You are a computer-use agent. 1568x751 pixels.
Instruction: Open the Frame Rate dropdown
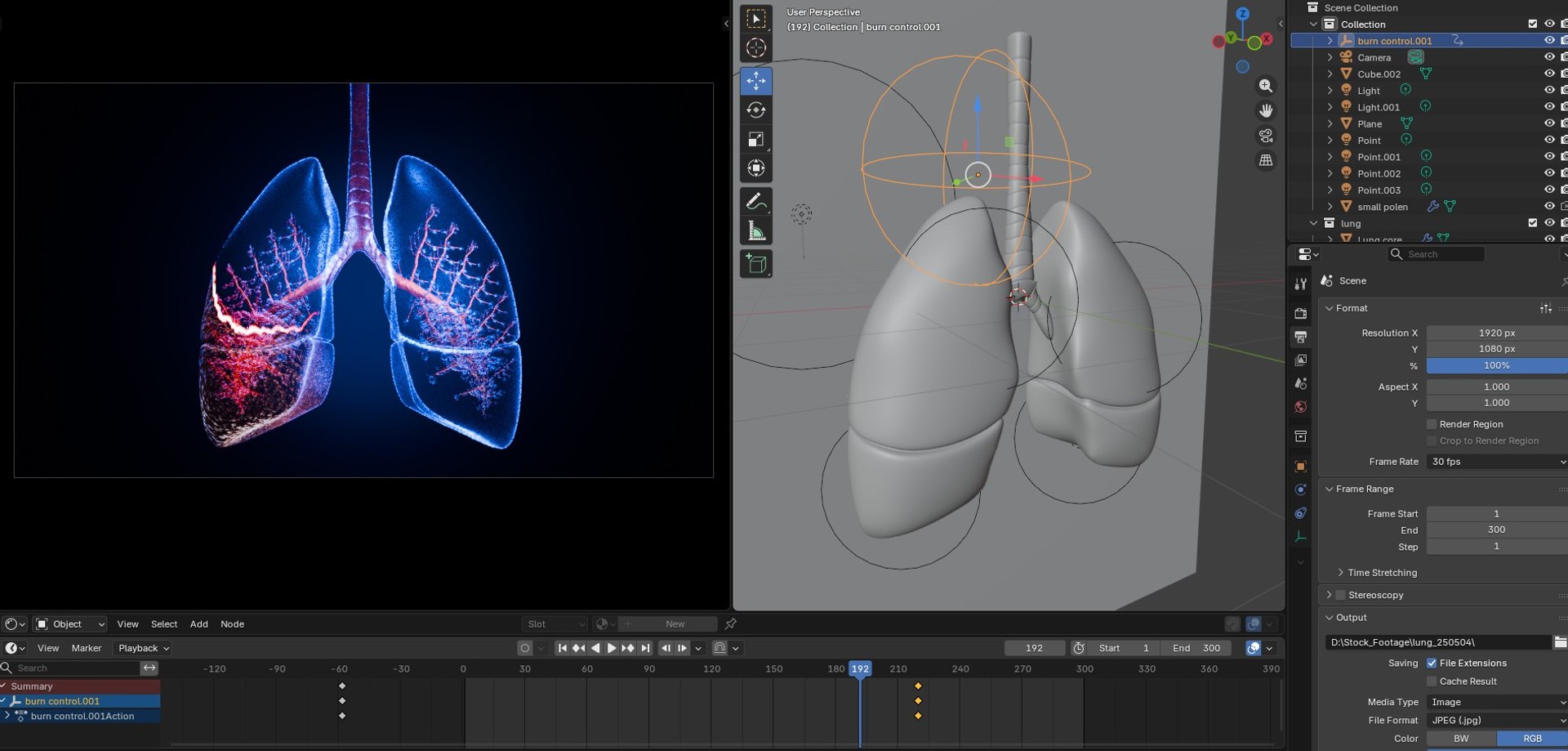[1497, 462]
